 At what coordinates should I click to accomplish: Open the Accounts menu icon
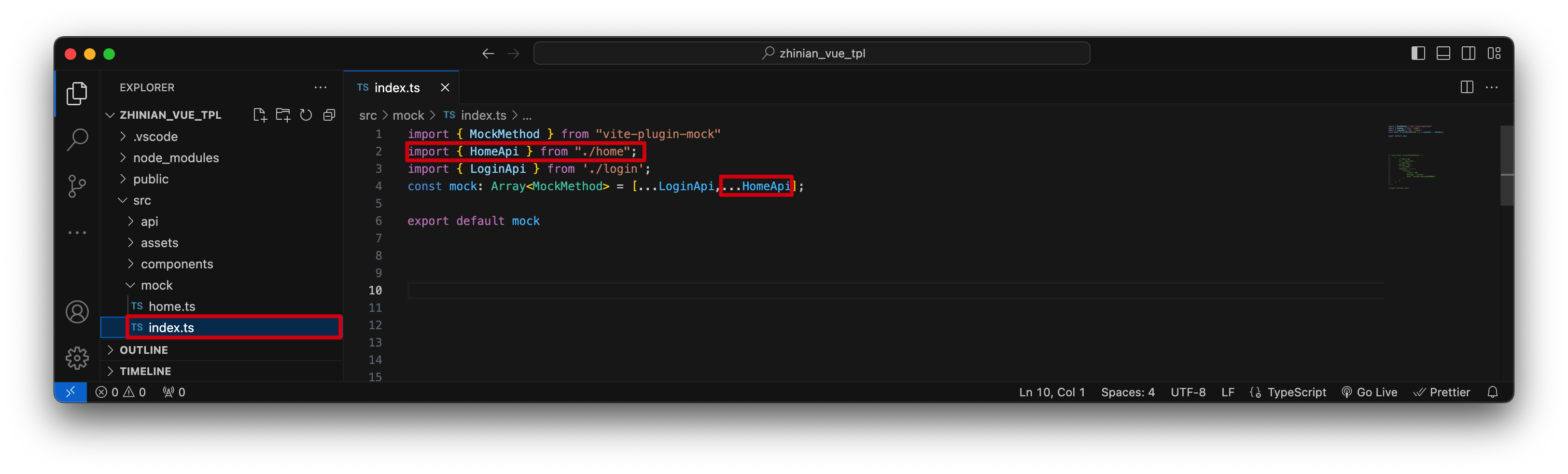tap(77, 312)
